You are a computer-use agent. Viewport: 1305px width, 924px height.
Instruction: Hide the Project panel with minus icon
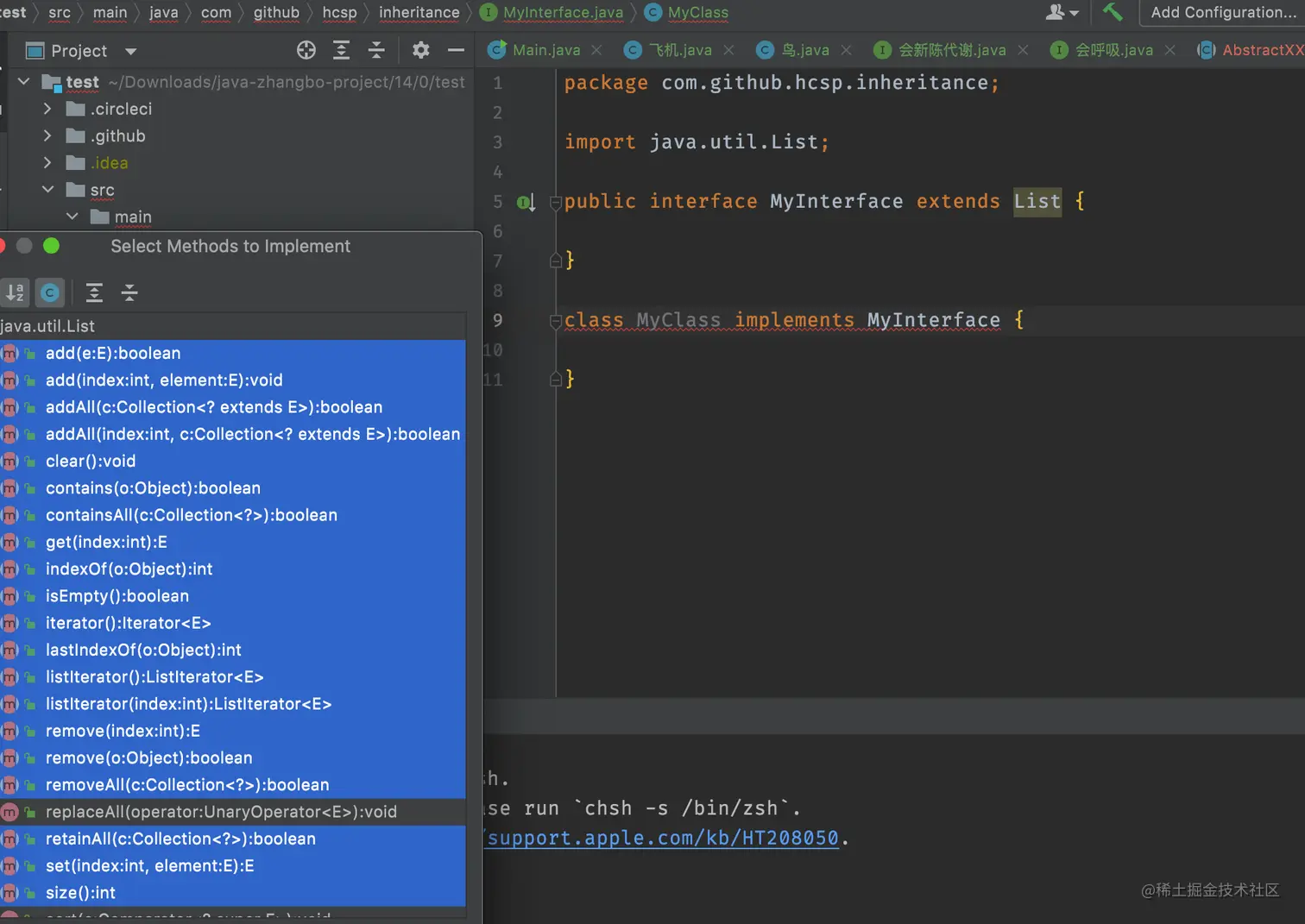coord(456,50)
